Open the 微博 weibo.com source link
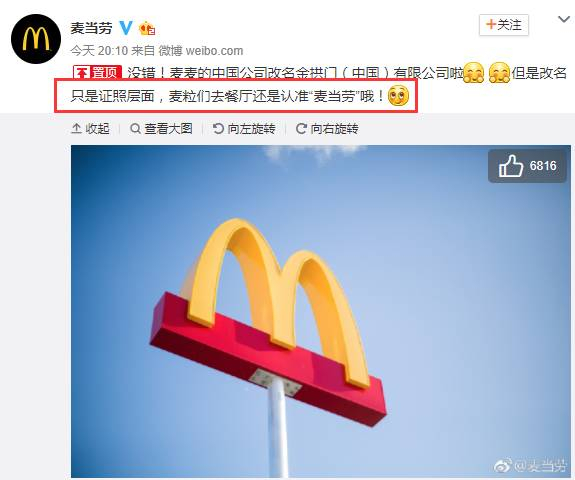 pos(201,51)
